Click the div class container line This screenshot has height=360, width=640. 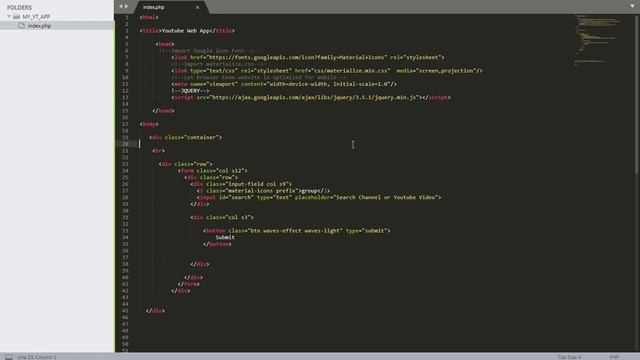[186, 138]
